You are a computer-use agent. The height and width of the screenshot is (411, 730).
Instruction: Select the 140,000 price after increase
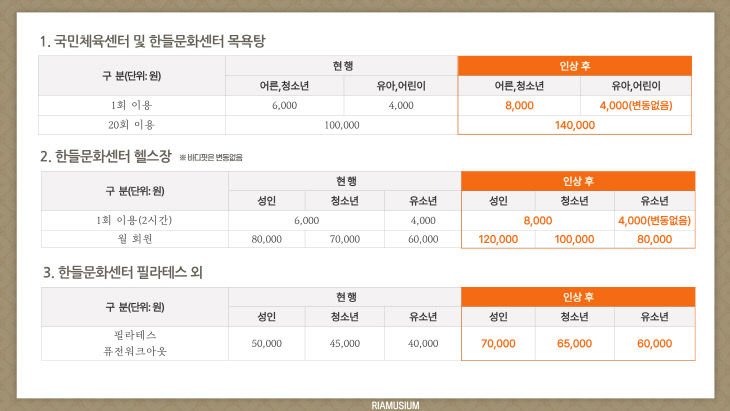pyautogui.click(x=574, y=125)
